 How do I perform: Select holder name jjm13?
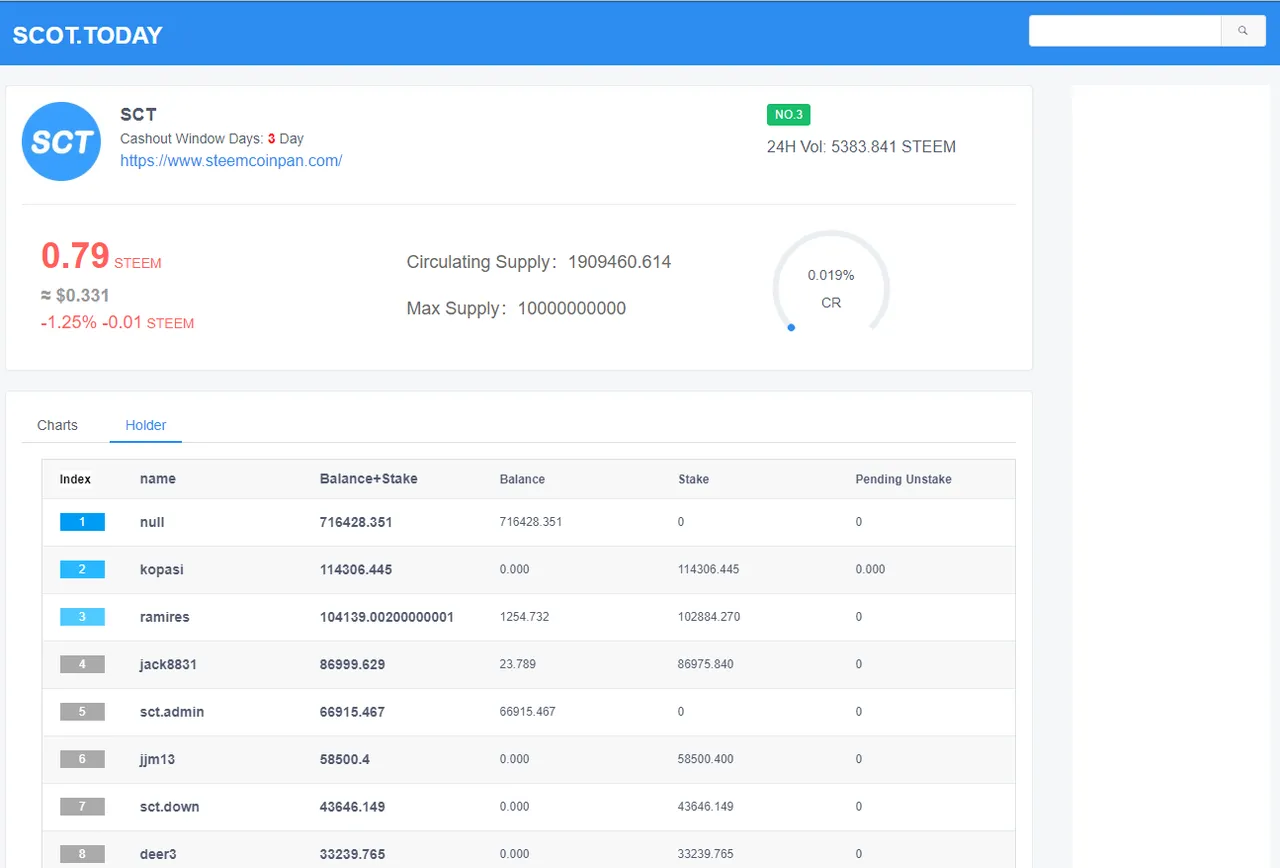coord(158,759)
